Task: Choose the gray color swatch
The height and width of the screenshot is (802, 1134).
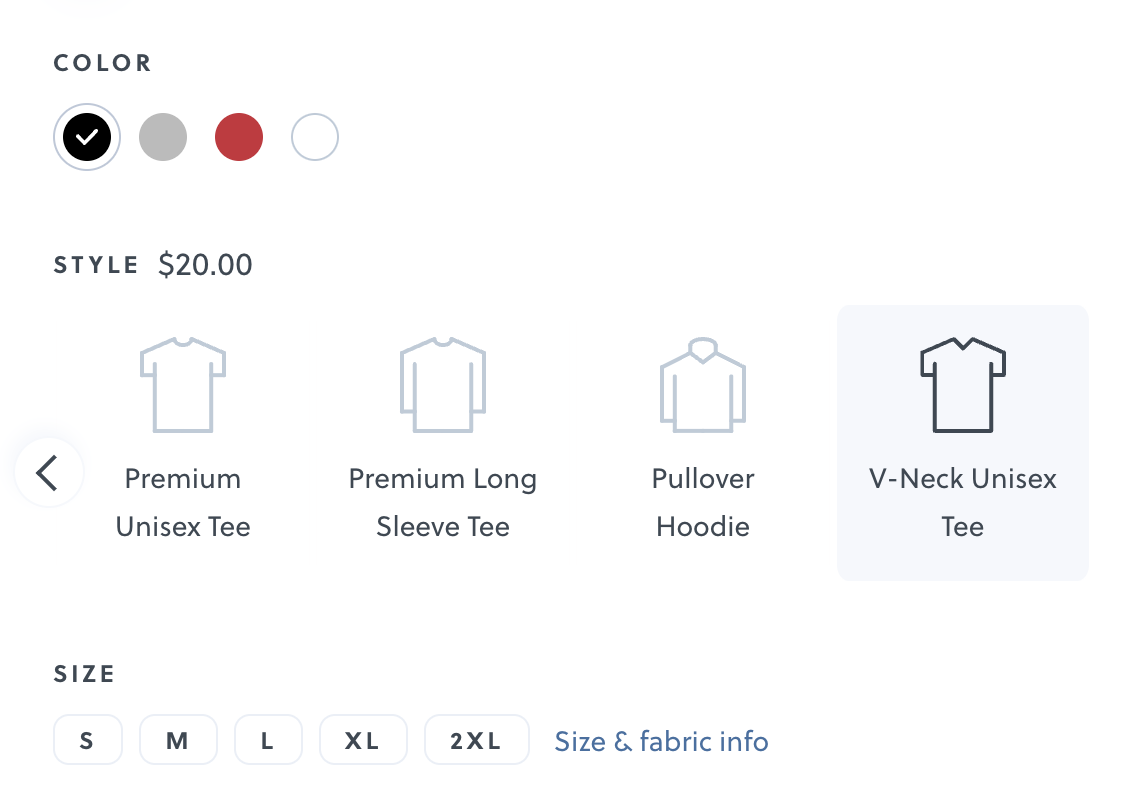Action: [163, 137]
